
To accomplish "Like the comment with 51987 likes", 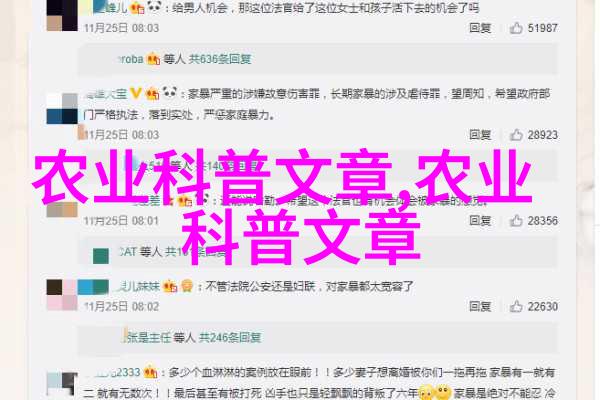I will point(516,28).
